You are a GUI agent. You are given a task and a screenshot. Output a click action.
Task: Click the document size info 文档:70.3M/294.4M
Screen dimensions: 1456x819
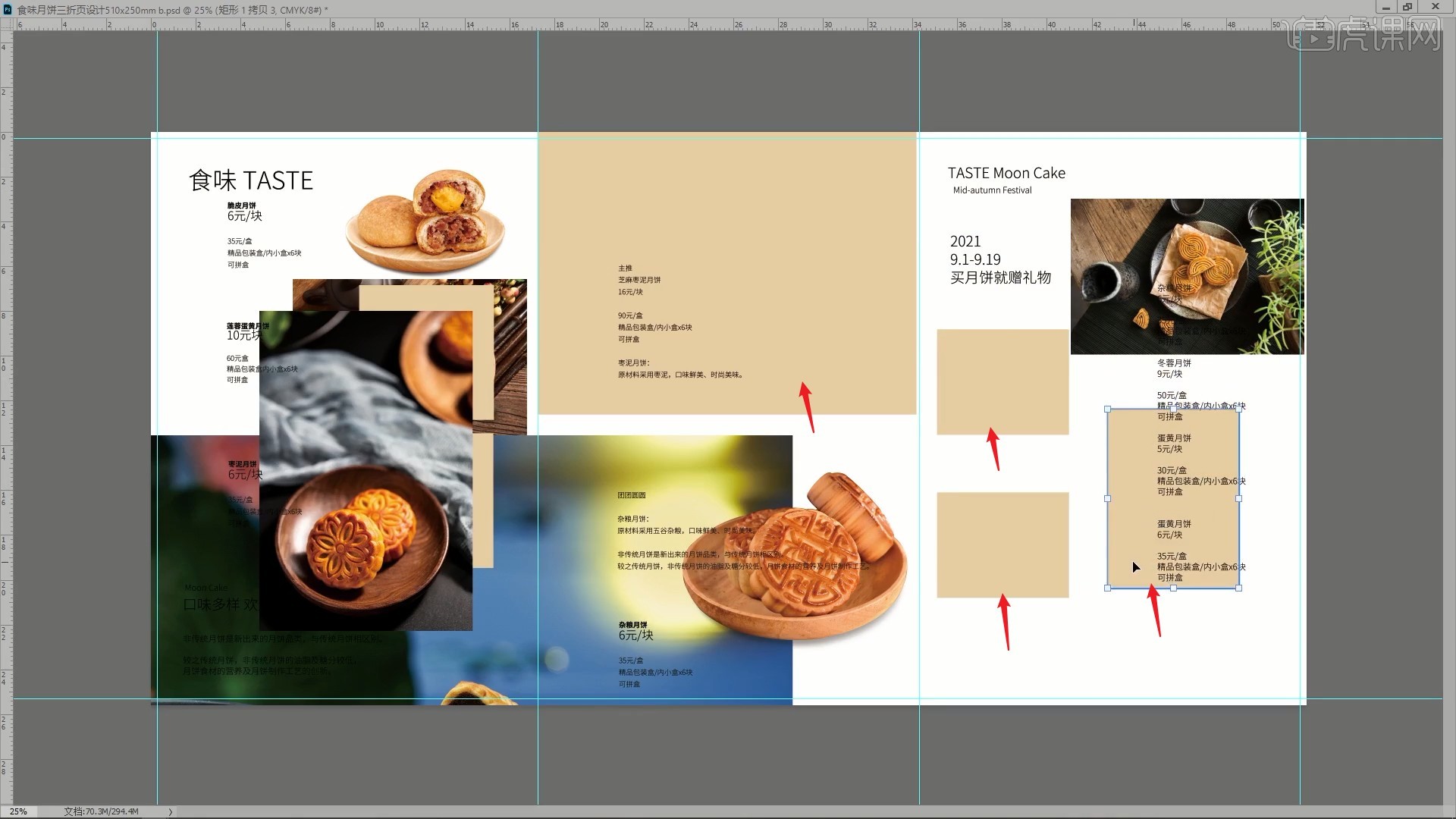tap(101, 811)
